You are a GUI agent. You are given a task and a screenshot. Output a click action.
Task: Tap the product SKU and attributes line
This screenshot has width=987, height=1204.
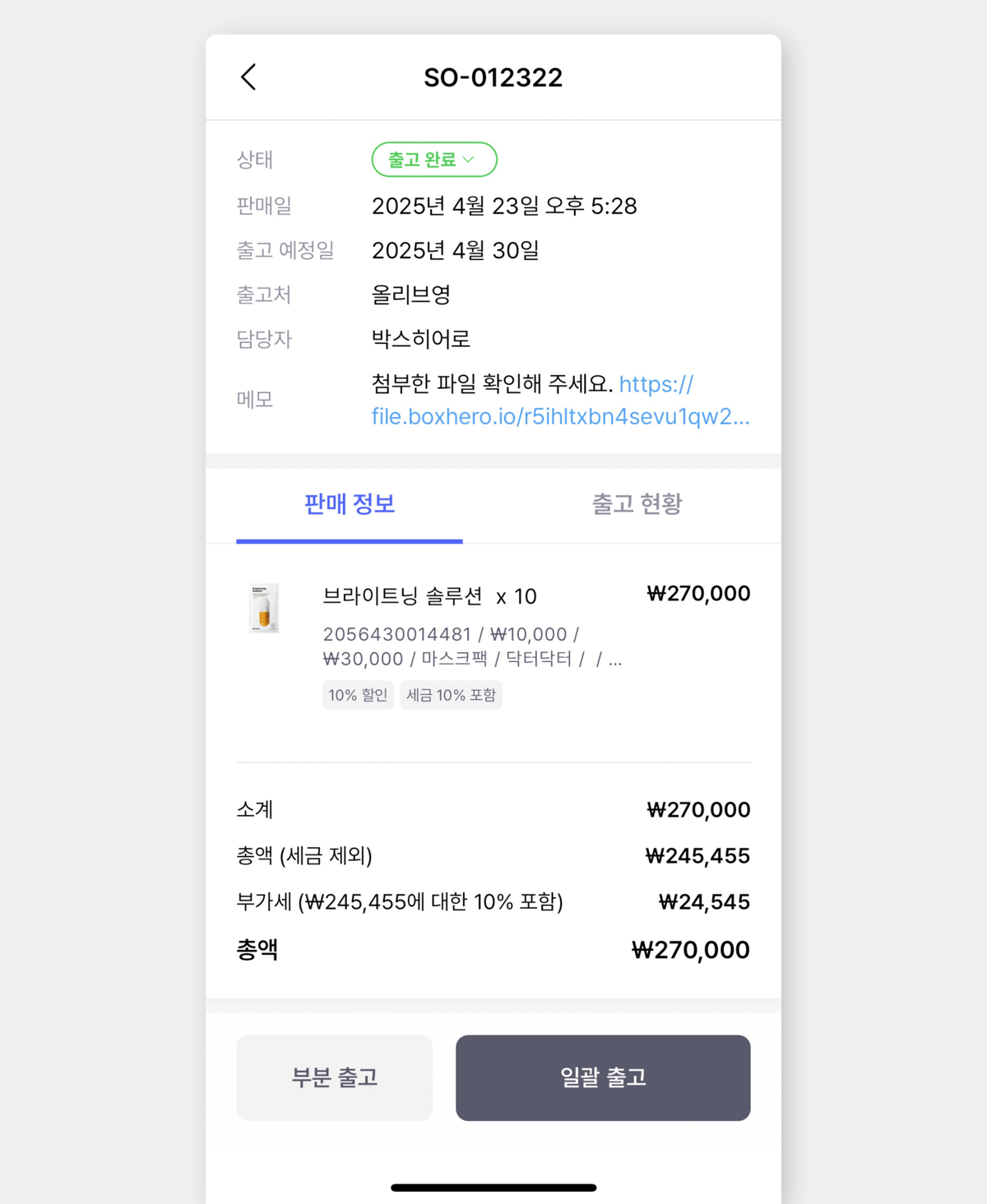(471, 646)
